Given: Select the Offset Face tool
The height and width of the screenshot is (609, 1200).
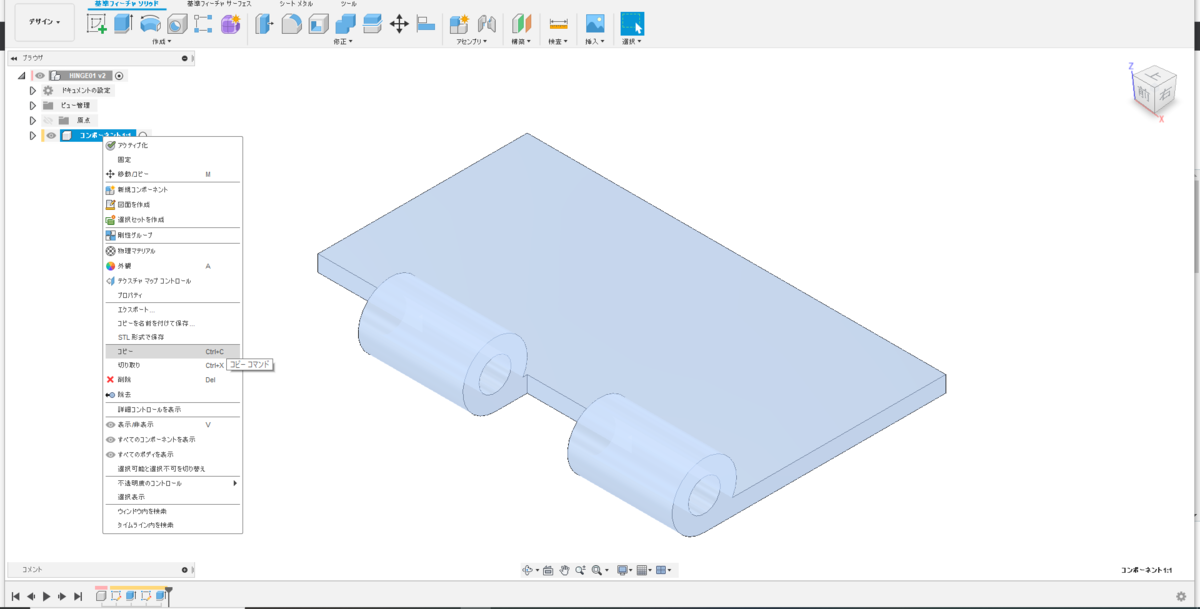Looking at the screenshot, I should click(x=372, y=23).
